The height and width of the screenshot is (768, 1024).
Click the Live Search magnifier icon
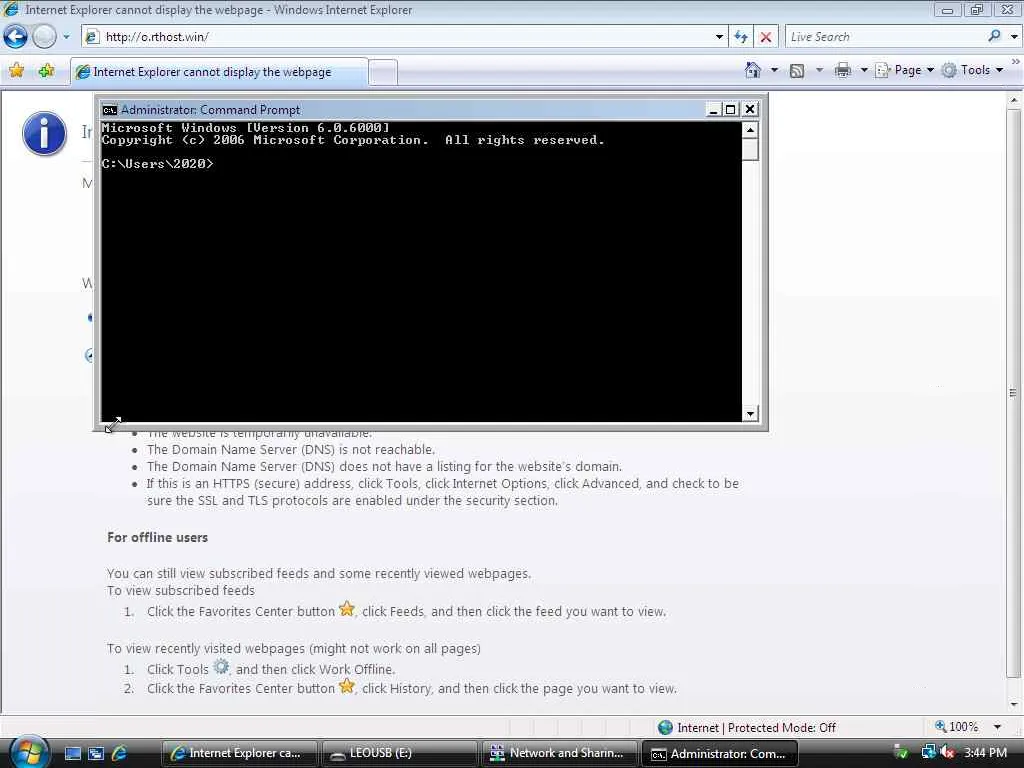[994, 36]
